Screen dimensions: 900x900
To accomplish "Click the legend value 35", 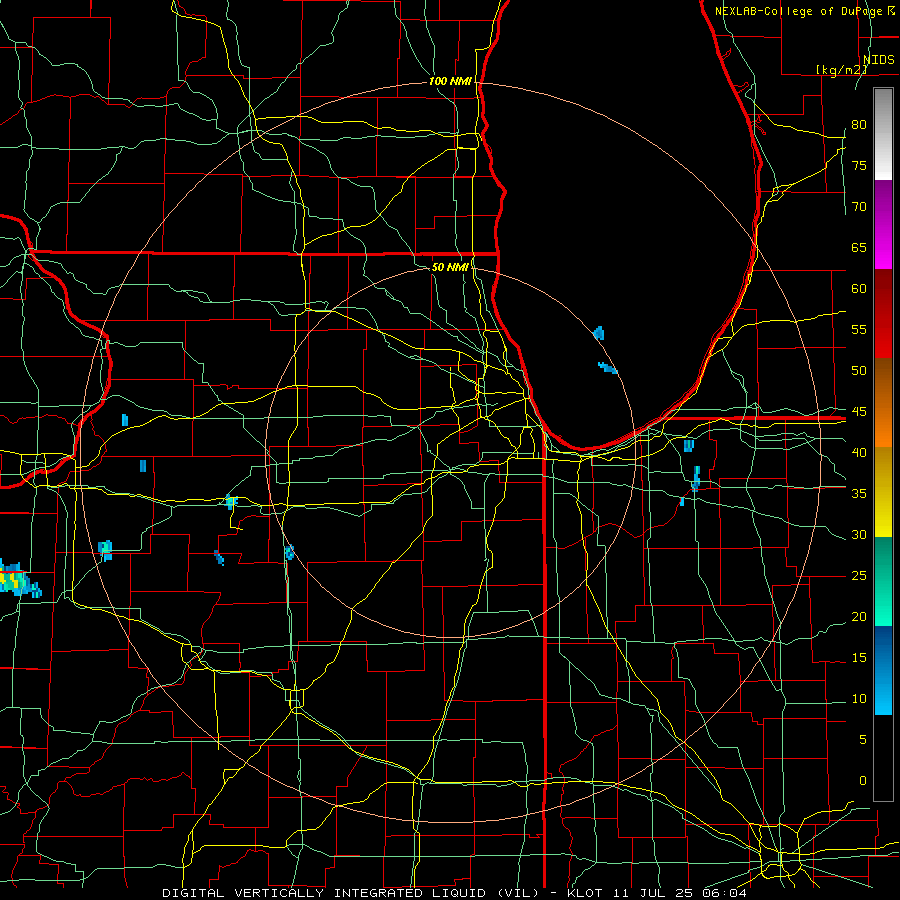I will click(x=859, y=494).
